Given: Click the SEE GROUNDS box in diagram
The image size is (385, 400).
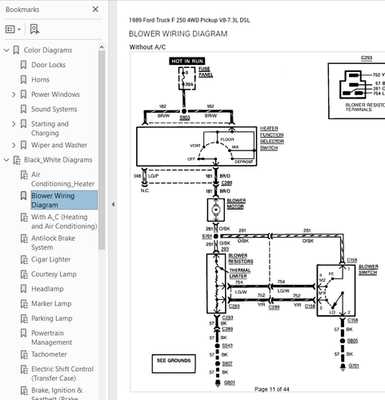Looking at the screenshot, I should coord(174,364).
